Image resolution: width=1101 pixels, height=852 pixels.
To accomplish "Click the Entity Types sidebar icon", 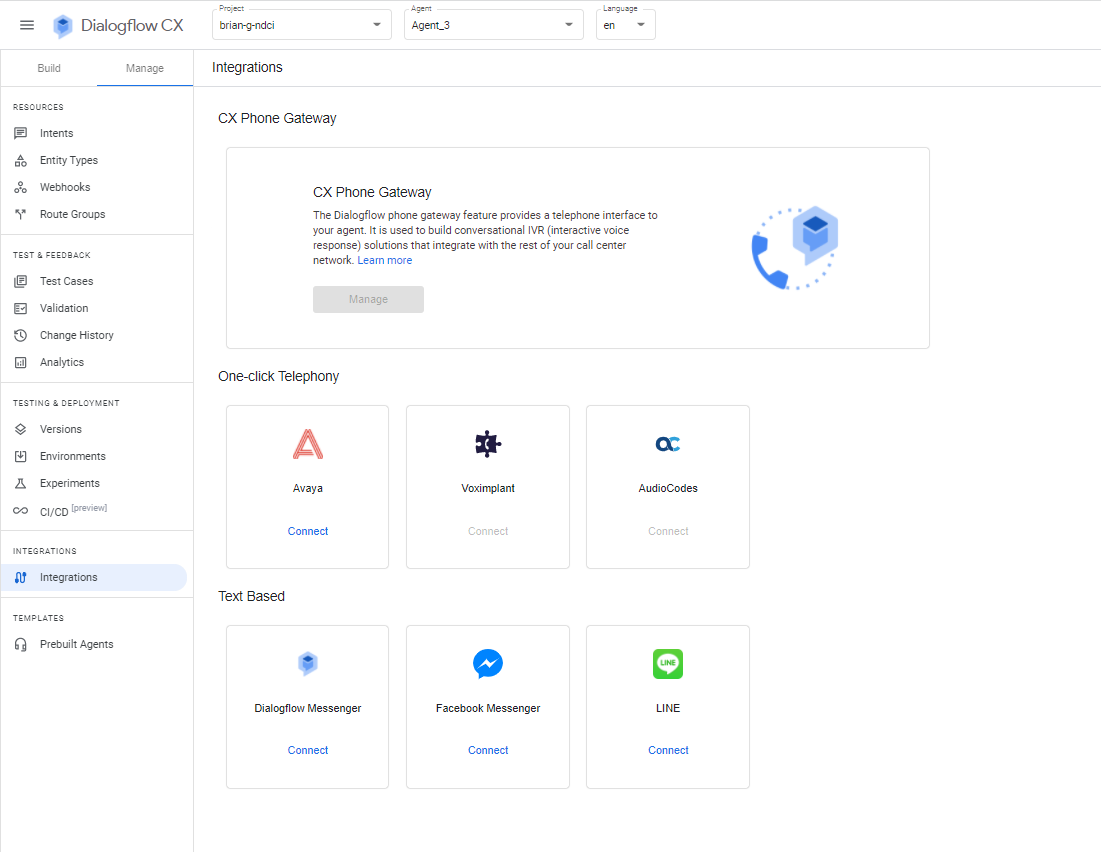I will point(21,160).
